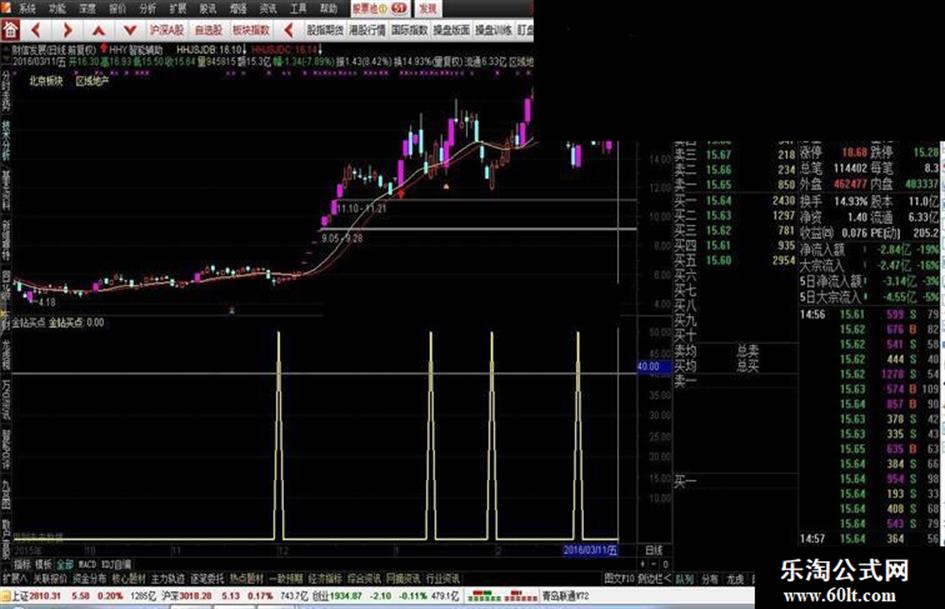Select the 指标 tab below the chart
Image resolution: width=945 pixels, height=609 pixels.
coord(22,564)
